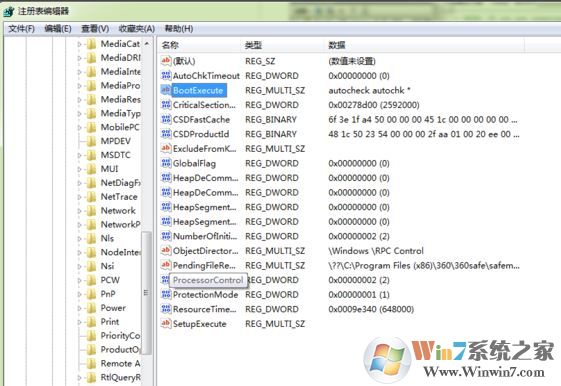Screen dimensions: 561x386
Task: Select the MediaPro tree key
Action: point(120,86)
